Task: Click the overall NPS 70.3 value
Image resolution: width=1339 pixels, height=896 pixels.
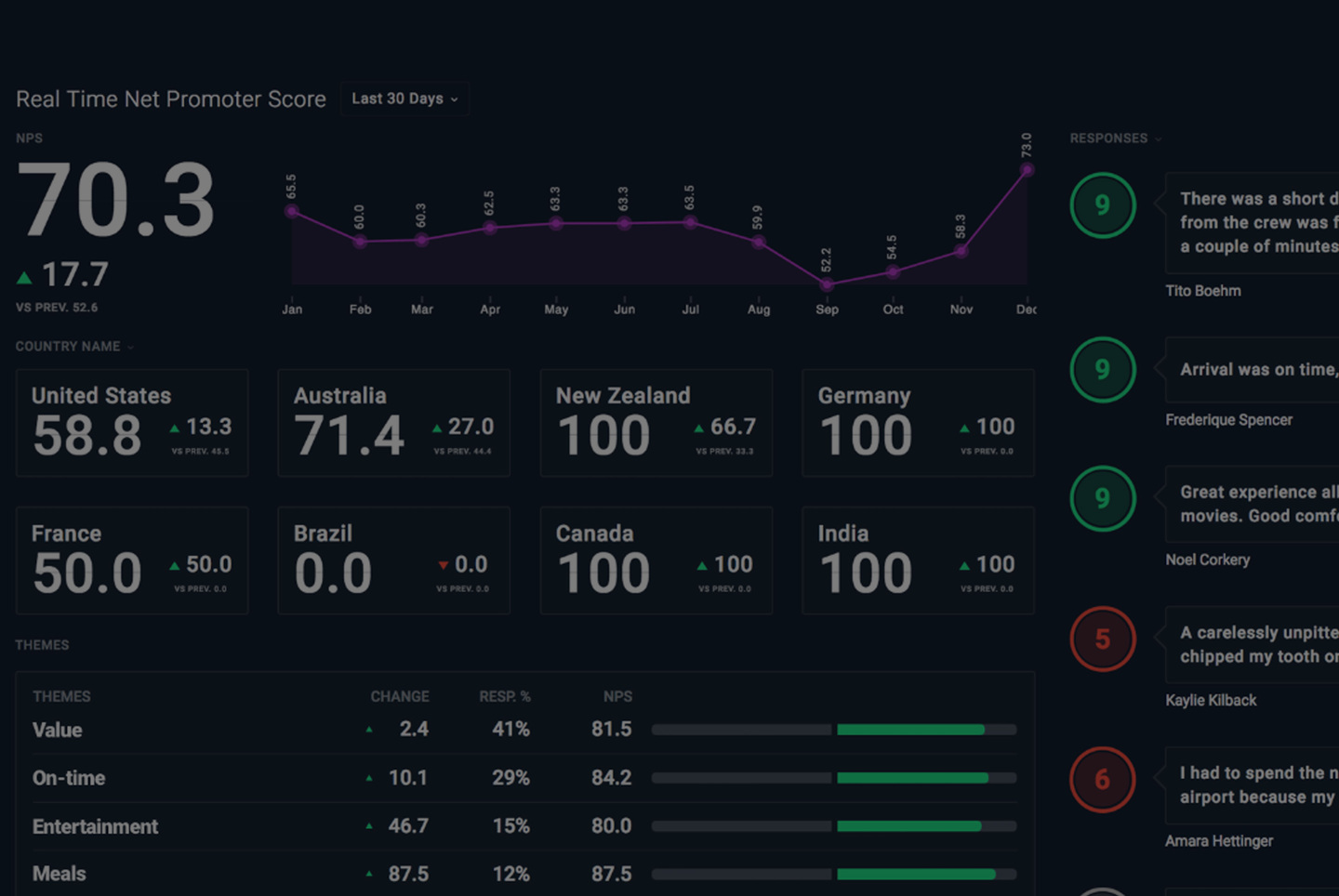Action: click(116, 201)
